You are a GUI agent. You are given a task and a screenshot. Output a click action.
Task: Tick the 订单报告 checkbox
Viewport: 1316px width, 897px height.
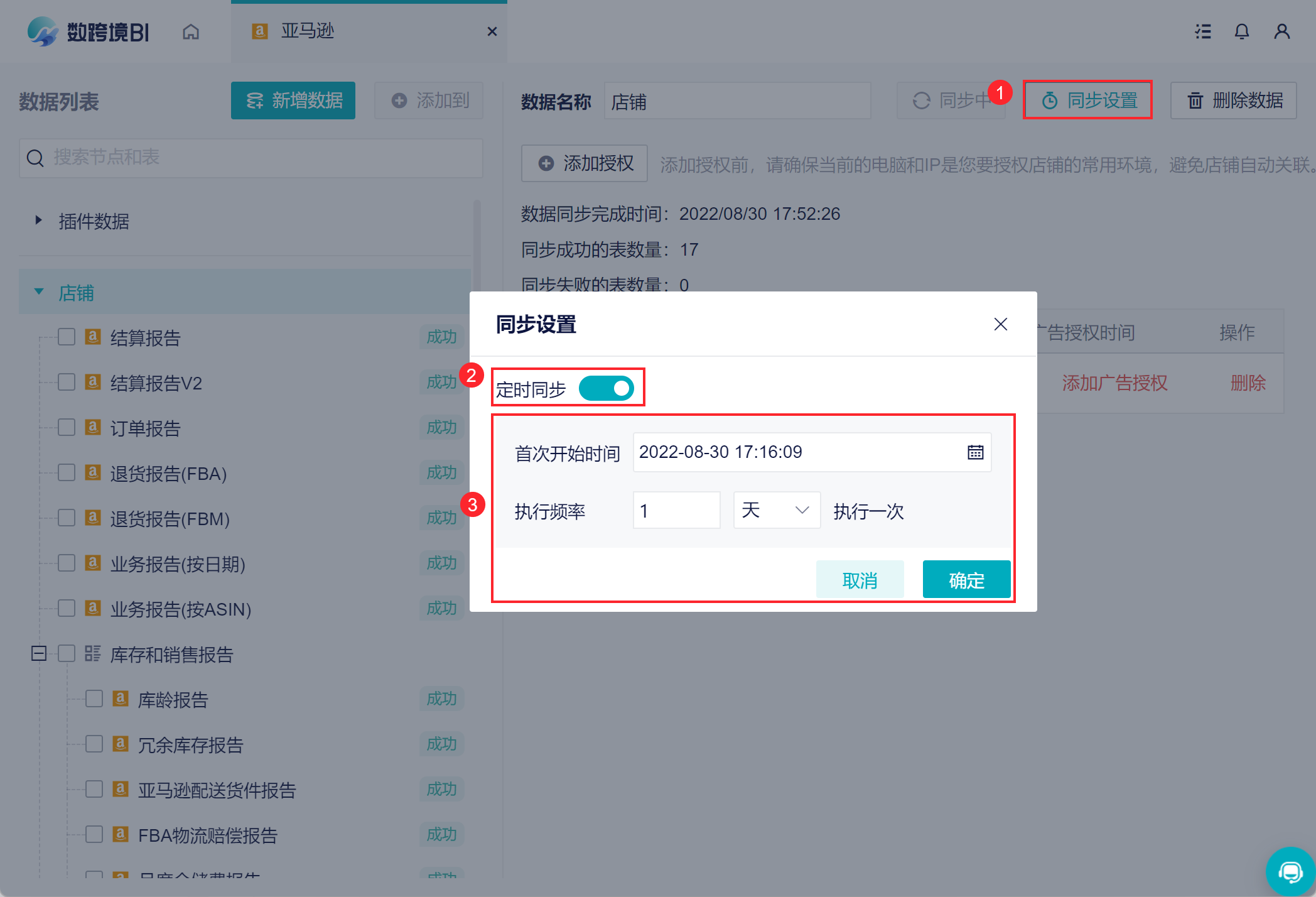click(x=67, y=428)
